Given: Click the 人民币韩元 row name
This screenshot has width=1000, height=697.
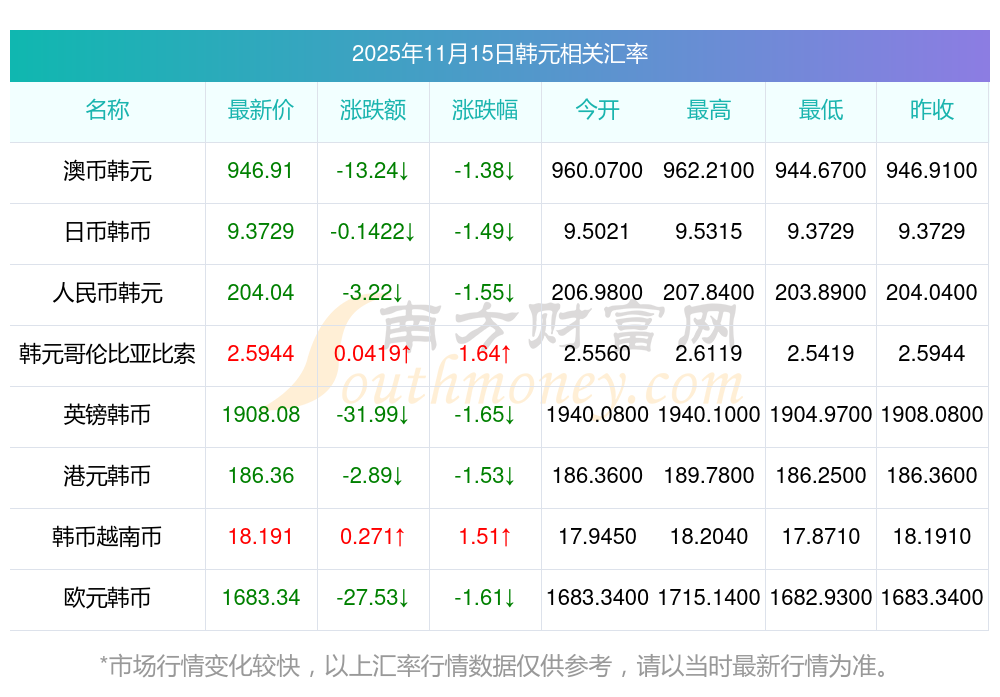Looking at the screenshot, I should pos(107,293).
